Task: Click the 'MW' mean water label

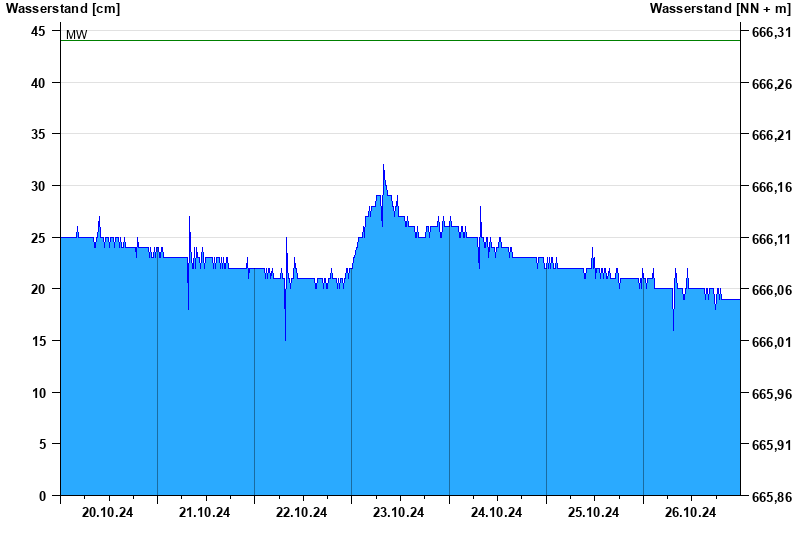Action: point(77,35)
